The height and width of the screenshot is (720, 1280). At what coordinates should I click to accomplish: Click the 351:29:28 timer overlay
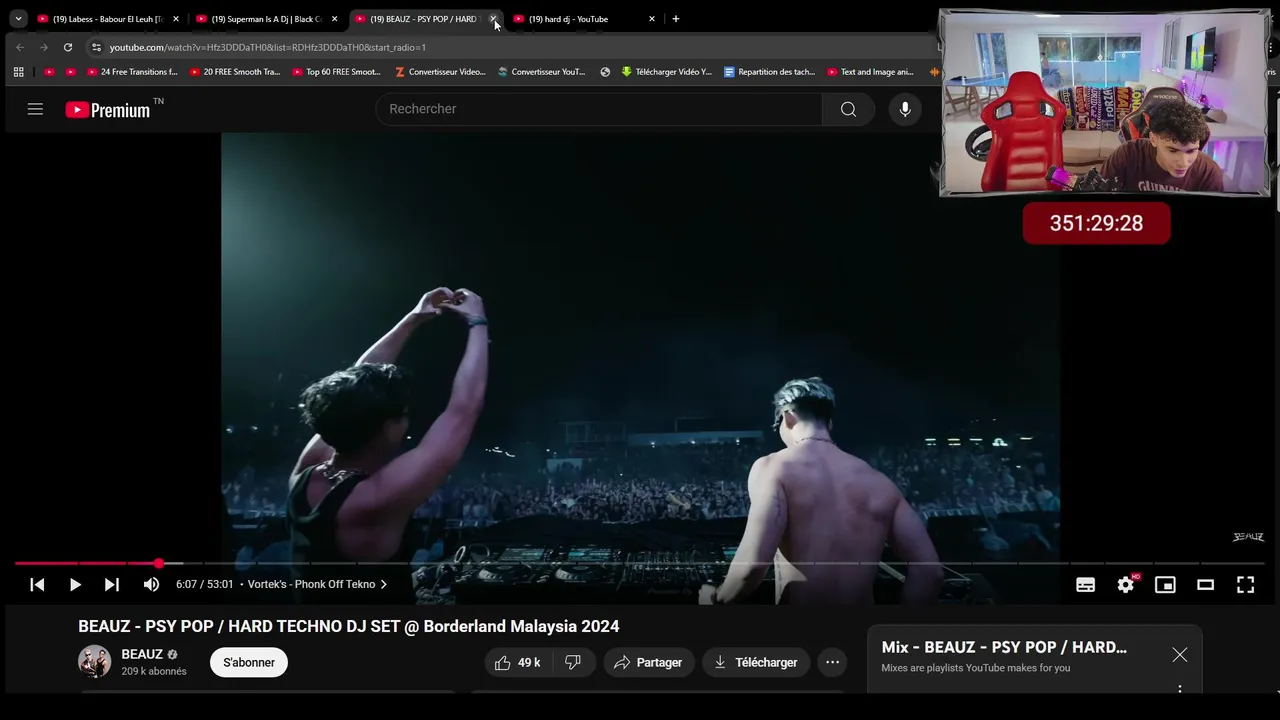1096,224
